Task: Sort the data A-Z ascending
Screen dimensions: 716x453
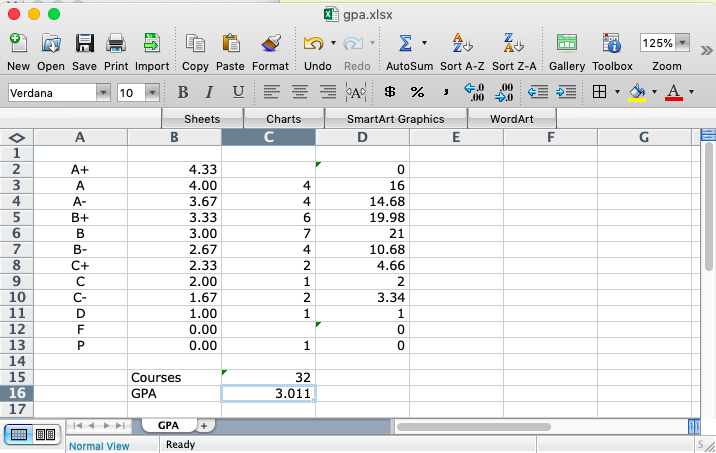Action: tap(462, 44)
